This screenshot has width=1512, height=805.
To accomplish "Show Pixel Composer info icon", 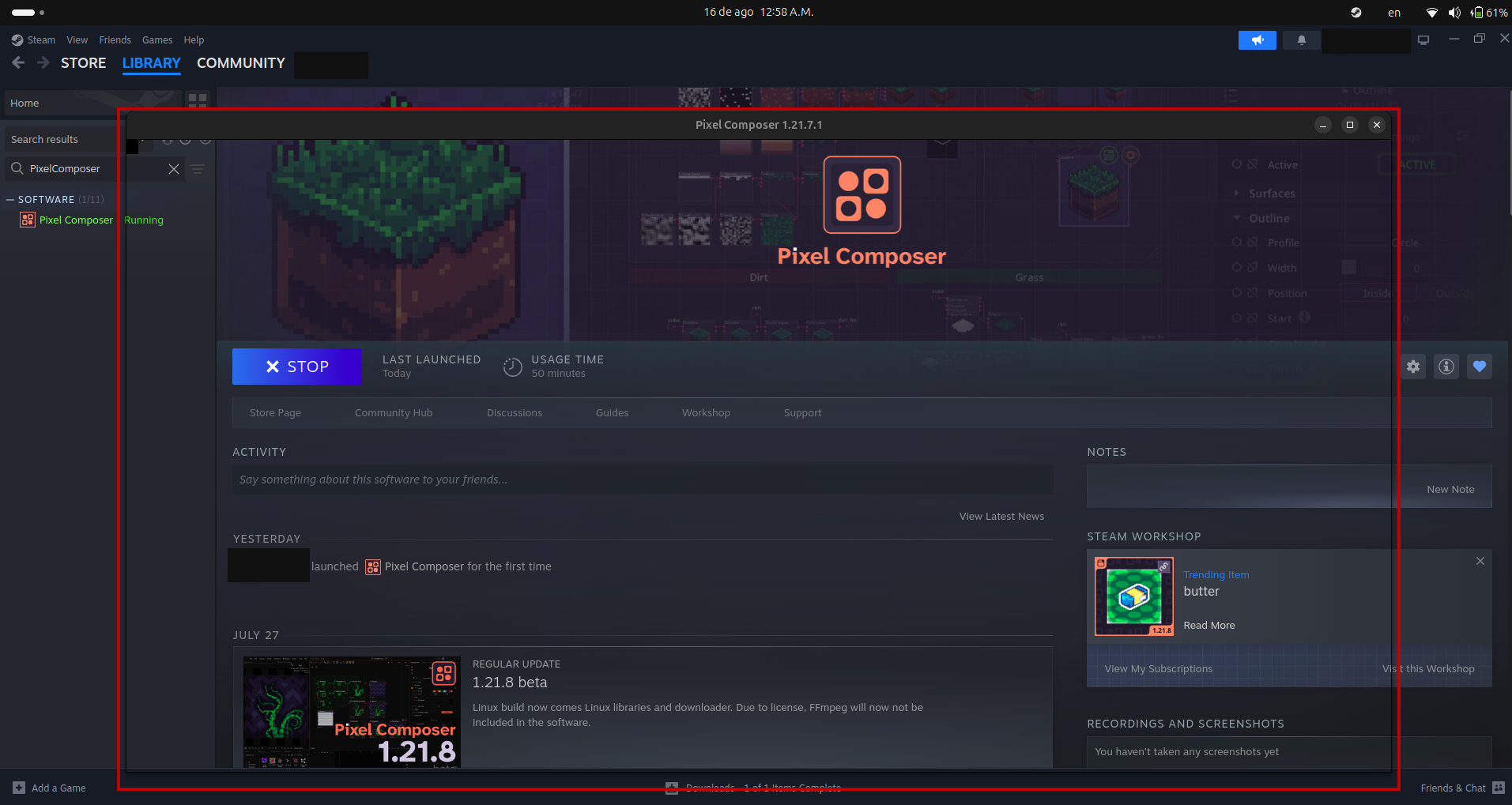I will 1446,367.
